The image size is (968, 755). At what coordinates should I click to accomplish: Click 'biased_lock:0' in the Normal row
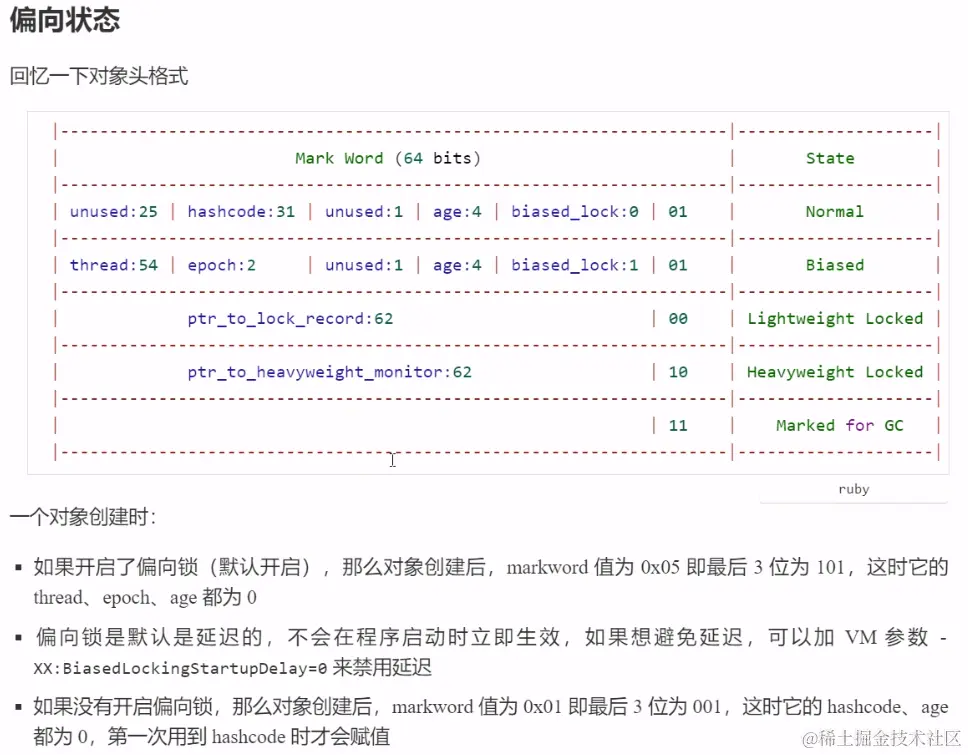click(575, 212)
